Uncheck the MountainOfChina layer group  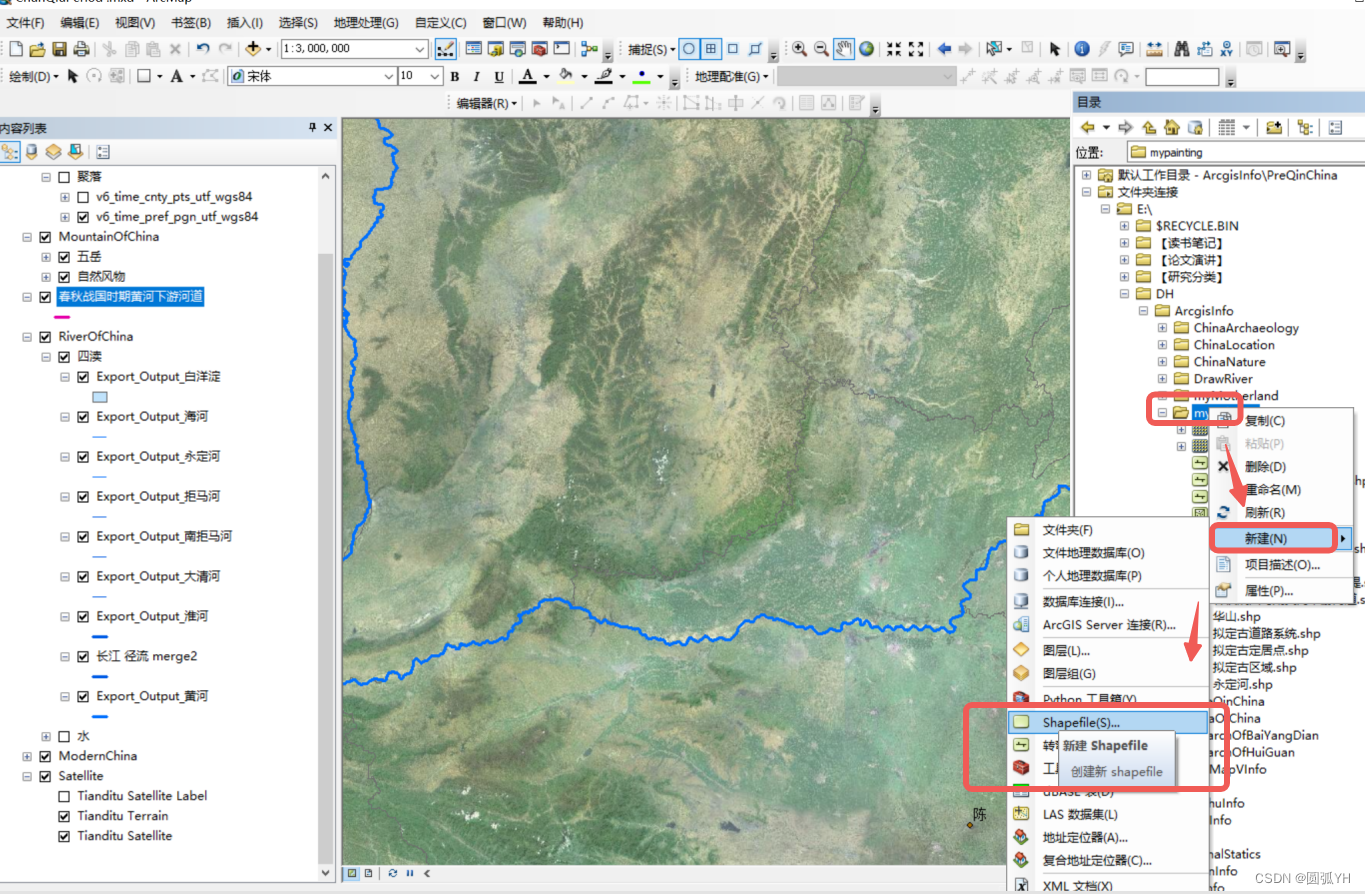45,237
